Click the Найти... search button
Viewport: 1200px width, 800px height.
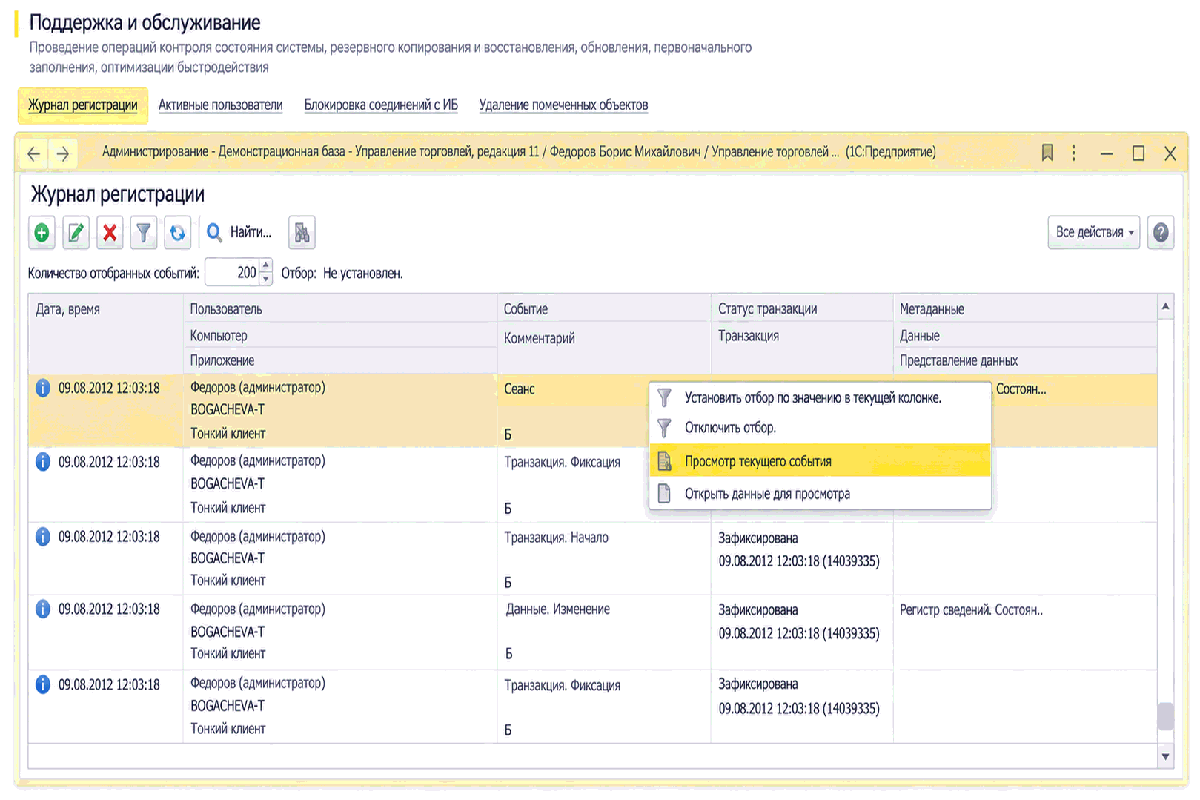239,232
